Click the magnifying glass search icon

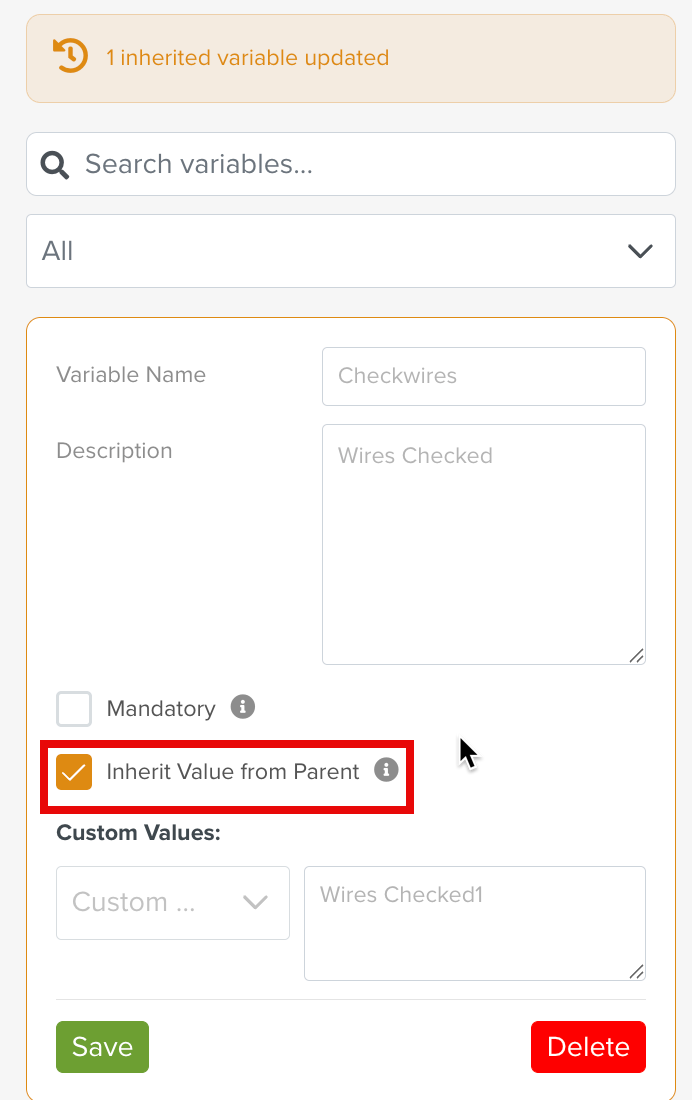click(x=55, y=164)
